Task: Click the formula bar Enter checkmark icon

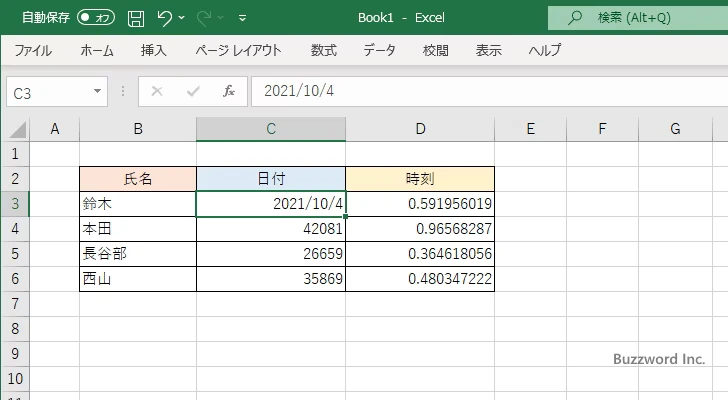Action: [x=193, y=91]
